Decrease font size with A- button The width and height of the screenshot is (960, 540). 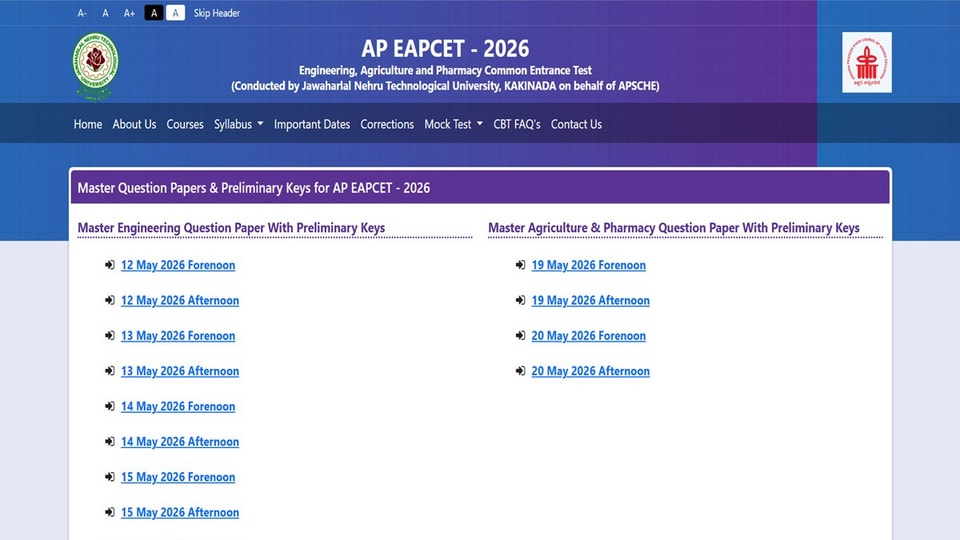pos(82,13)
